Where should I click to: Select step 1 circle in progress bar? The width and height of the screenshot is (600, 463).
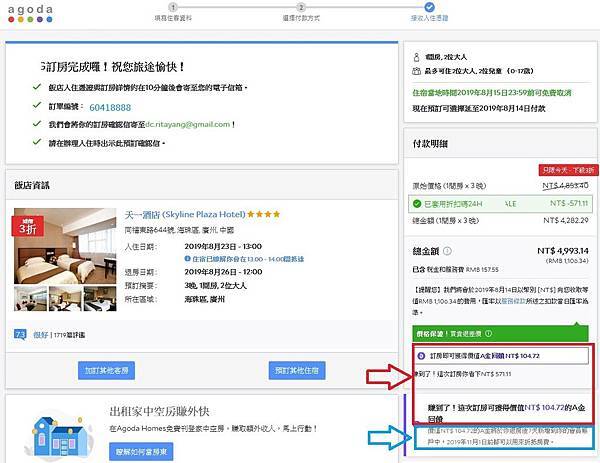point(173,7)
